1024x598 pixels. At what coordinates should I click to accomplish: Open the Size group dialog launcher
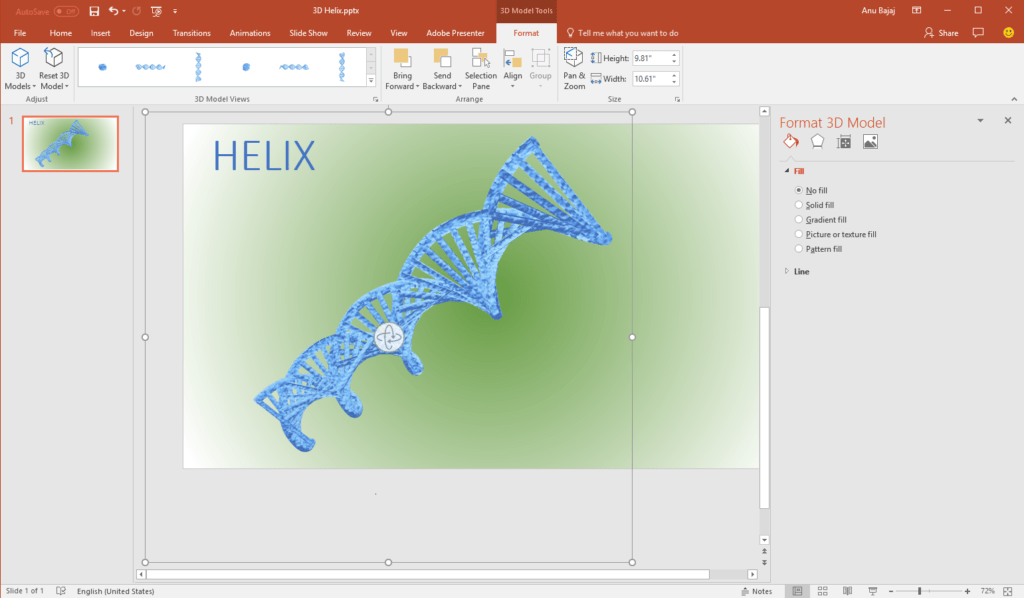pyautogui.click(x=677, y=99)
